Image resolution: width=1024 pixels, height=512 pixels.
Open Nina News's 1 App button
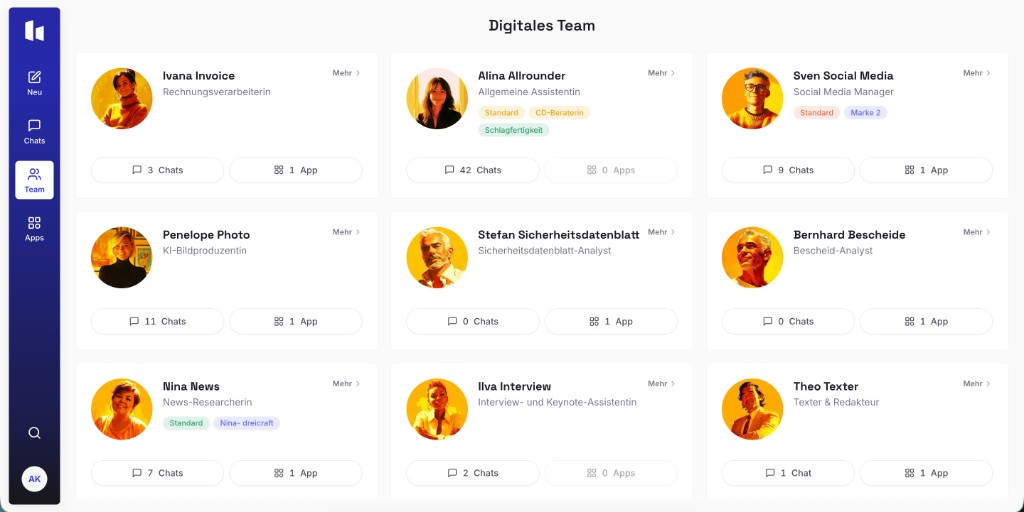pyautogui.click(x=296, y=473)
